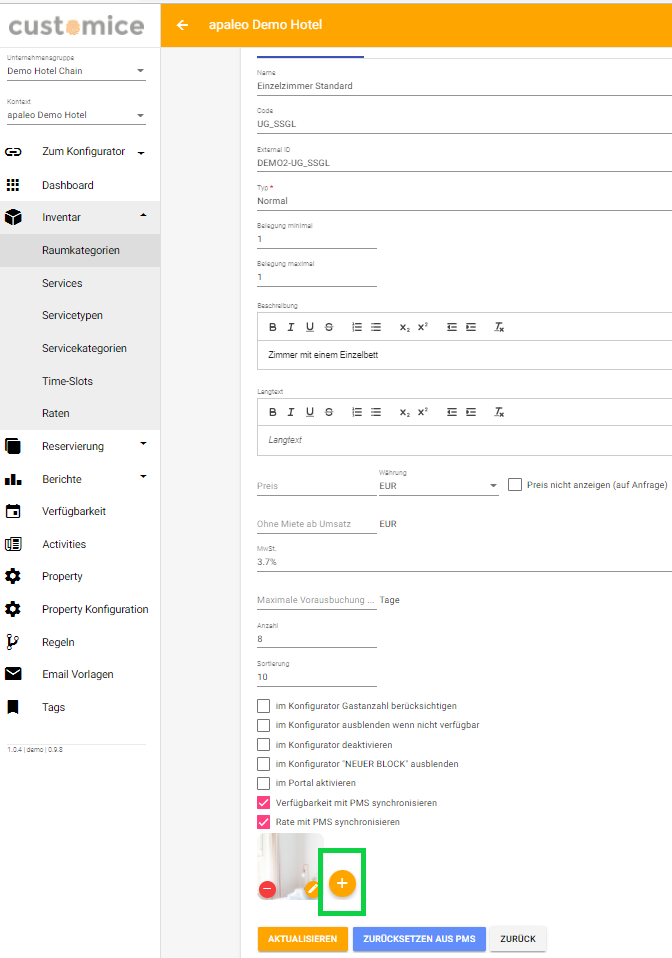
Task: Uncheck 'Verfügbarkeit mit PMS synchronisieren'
Action: 263,803
